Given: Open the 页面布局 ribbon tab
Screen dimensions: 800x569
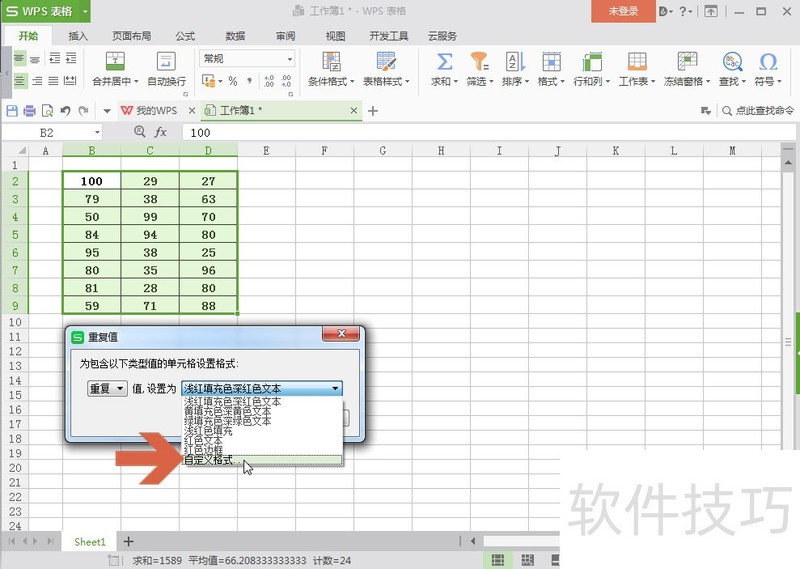Looking at the screenshot, I should (x=132, y=36).
